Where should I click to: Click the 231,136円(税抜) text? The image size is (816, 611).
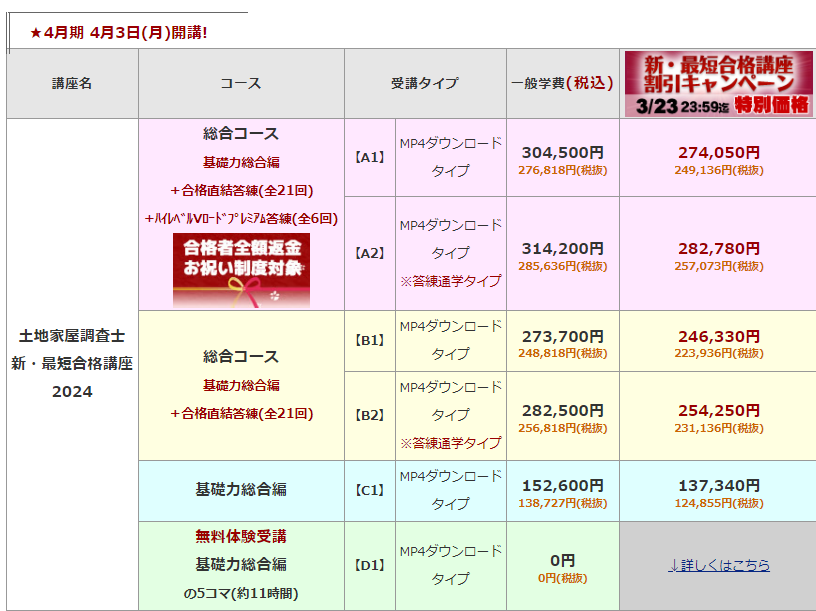coord(719,428)
